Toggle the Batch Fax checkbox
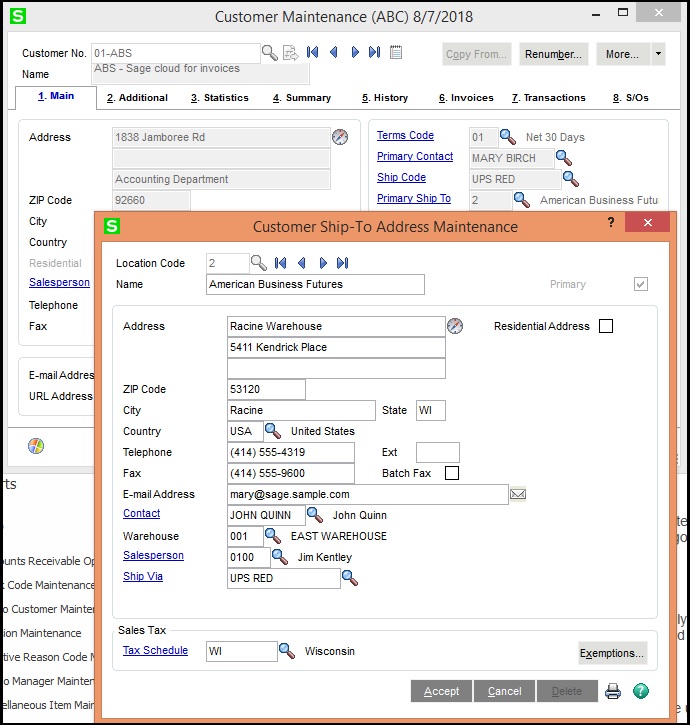This screenshot has width=690, height=725. click(452, 473)
